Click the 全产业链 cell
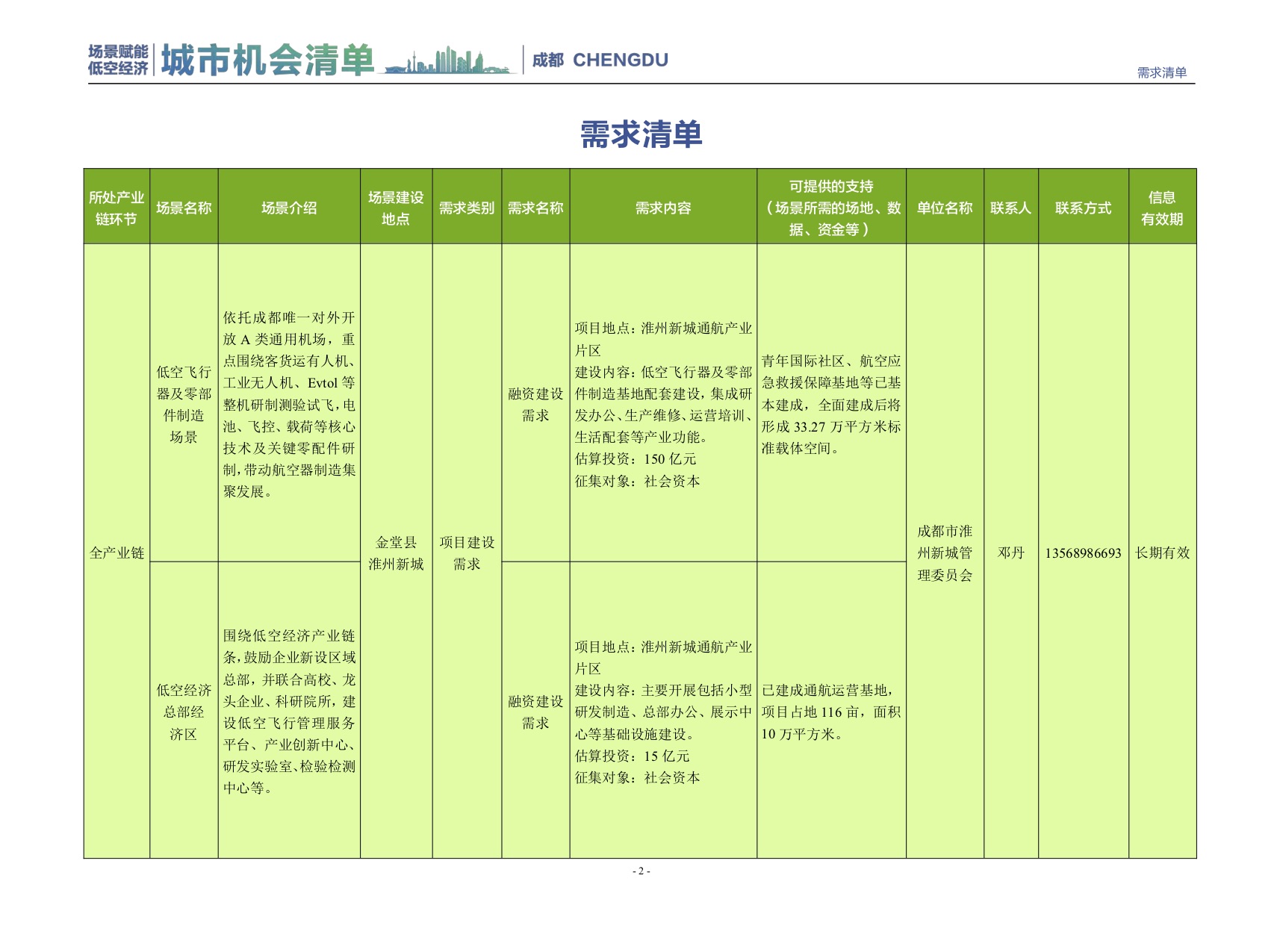Image resolution: width=1283 pixels, height=952 pixels. 117,553
